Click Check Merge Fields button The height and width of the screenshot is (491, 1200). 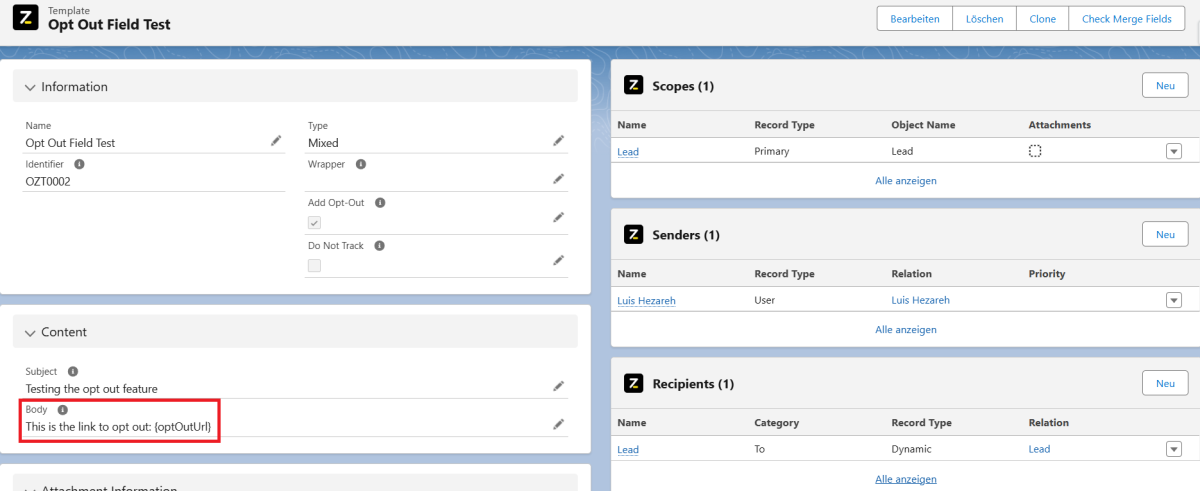1126,19
